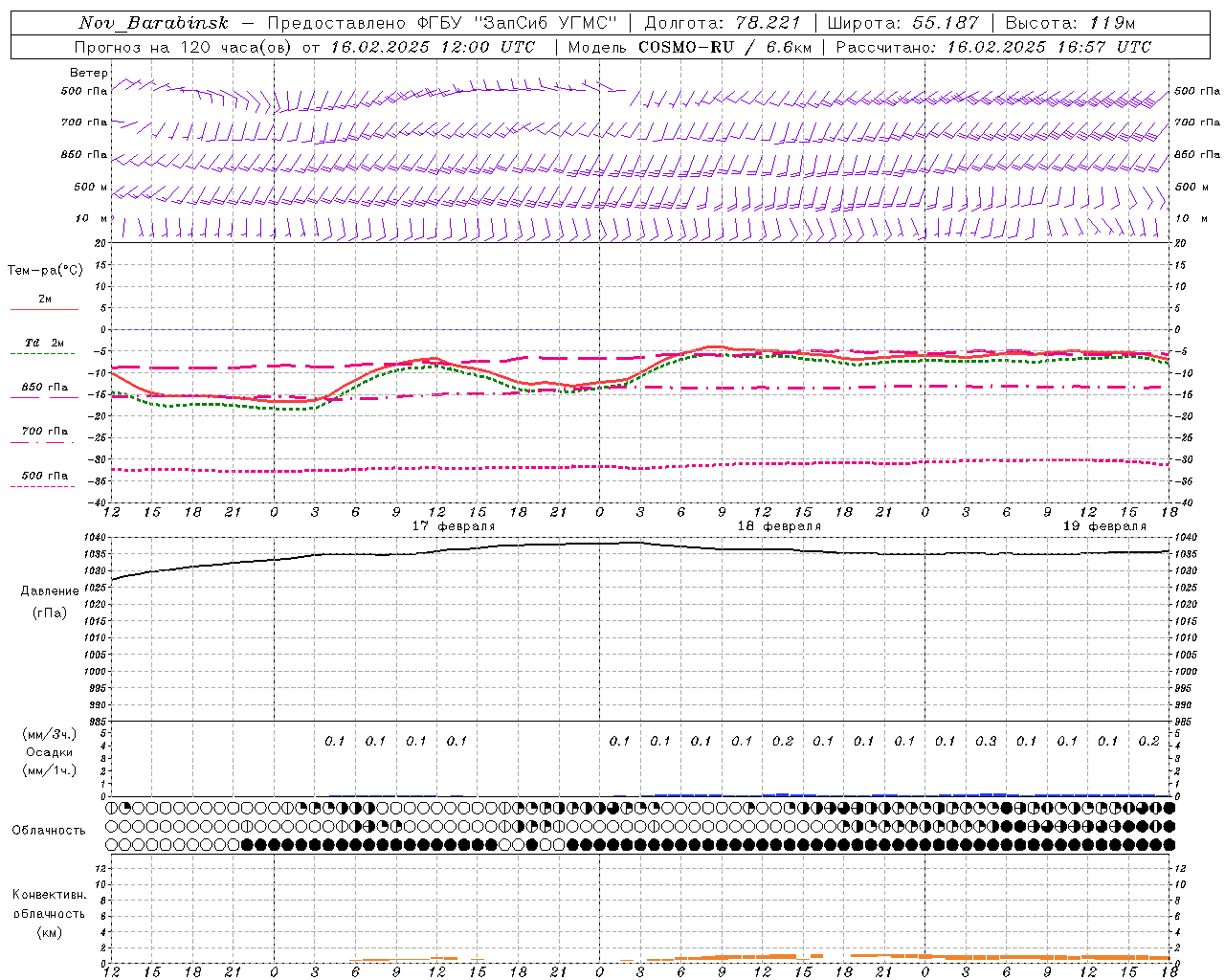Click the 'Ветер' wind panel label
Image resolution: width=1225 pixels, height=980 pixels.
pyautogui.click(x=89, y=73)
